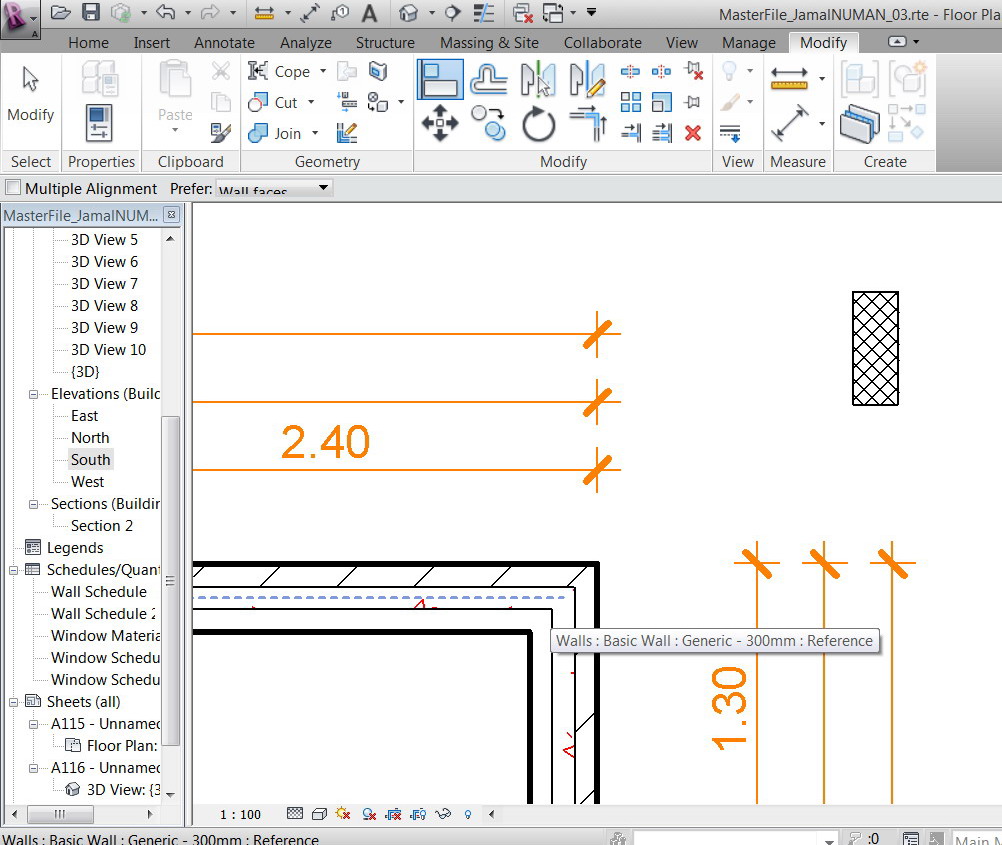Select the Pin tool
Viewport: 1002px width, 845px height.
[x=693, y=102]
